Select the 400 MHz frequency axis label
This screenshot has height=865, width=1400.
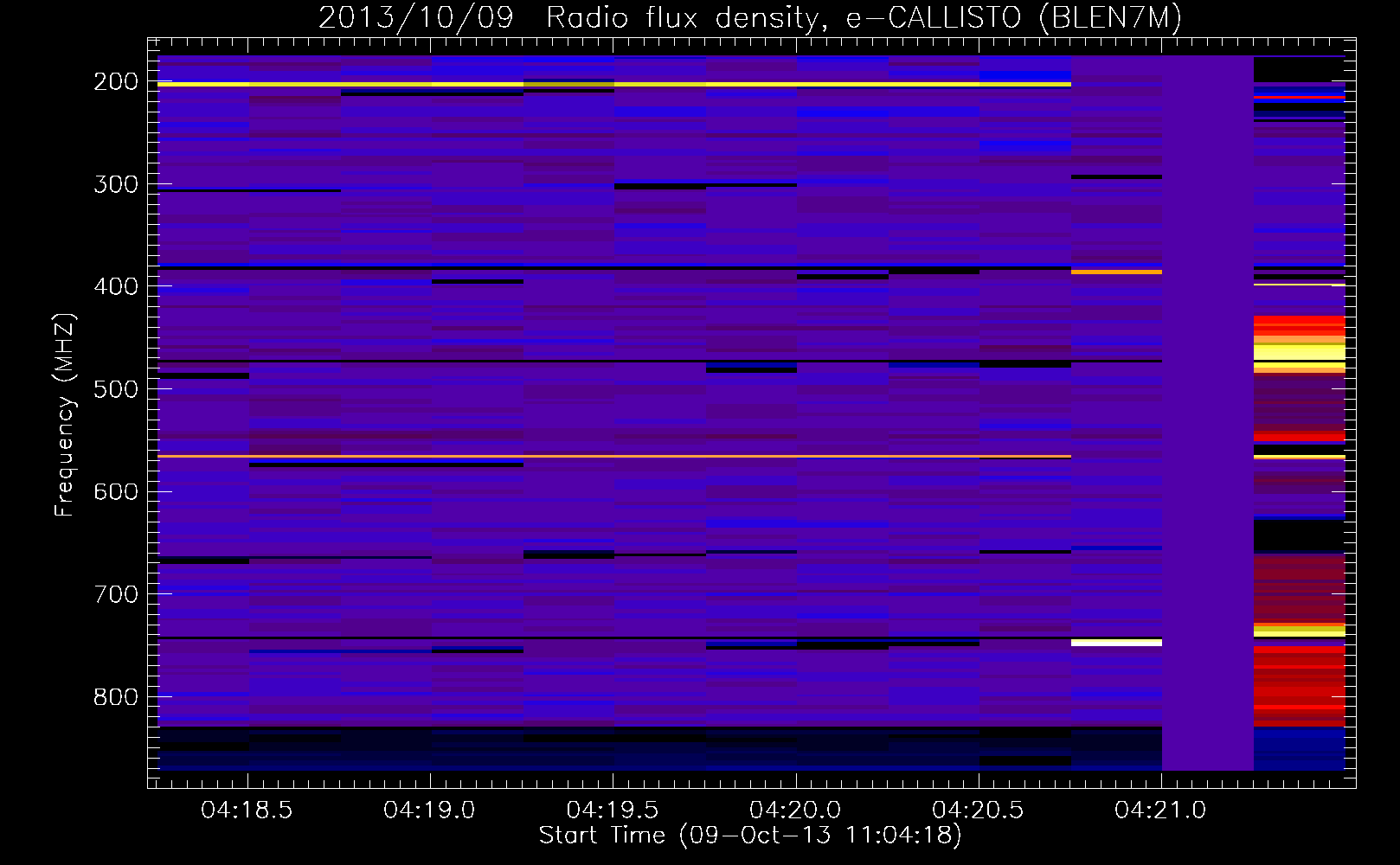point(116,286)
